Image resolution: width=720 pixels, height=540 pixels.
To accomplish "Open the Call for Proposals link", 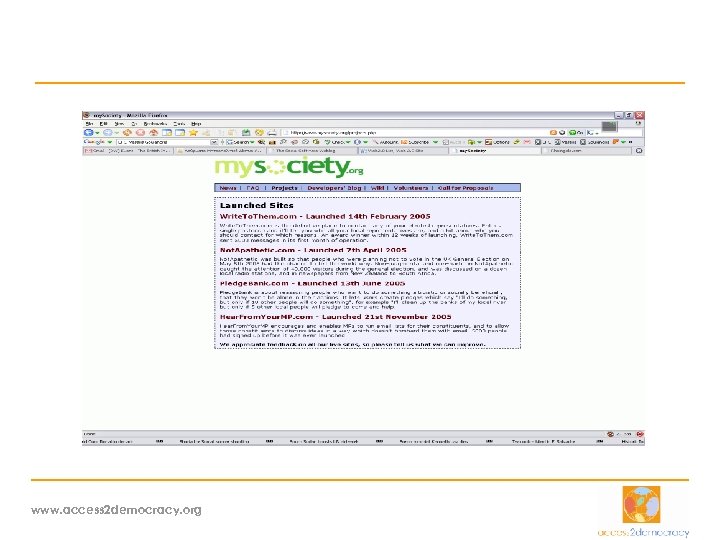I will [465, 188].
